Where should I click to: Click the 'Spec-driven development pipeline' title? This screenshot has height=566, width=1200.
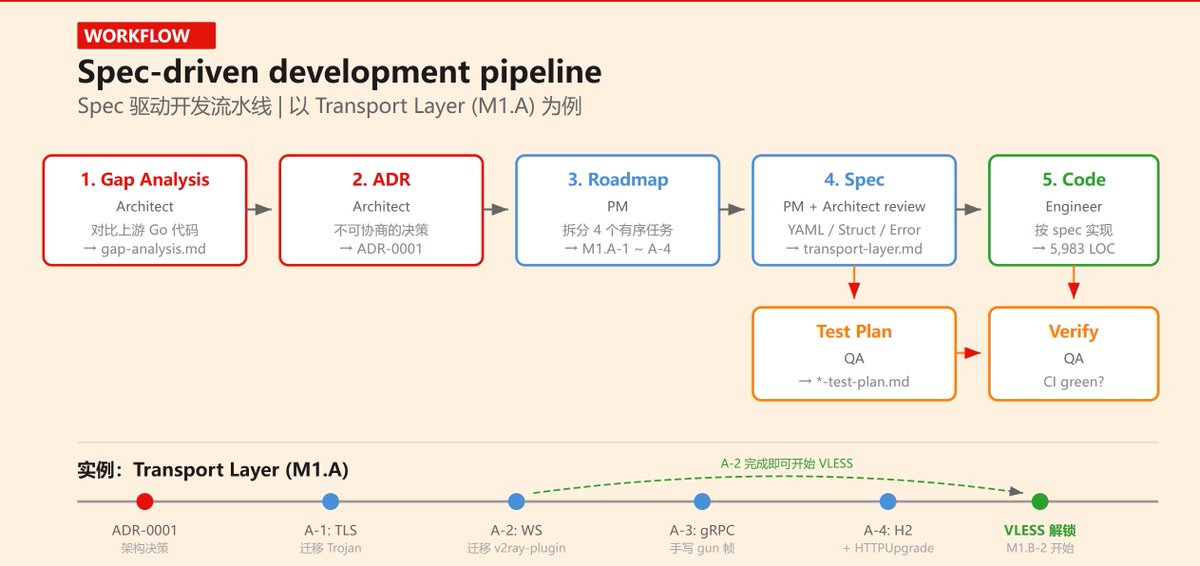[340, 72]
